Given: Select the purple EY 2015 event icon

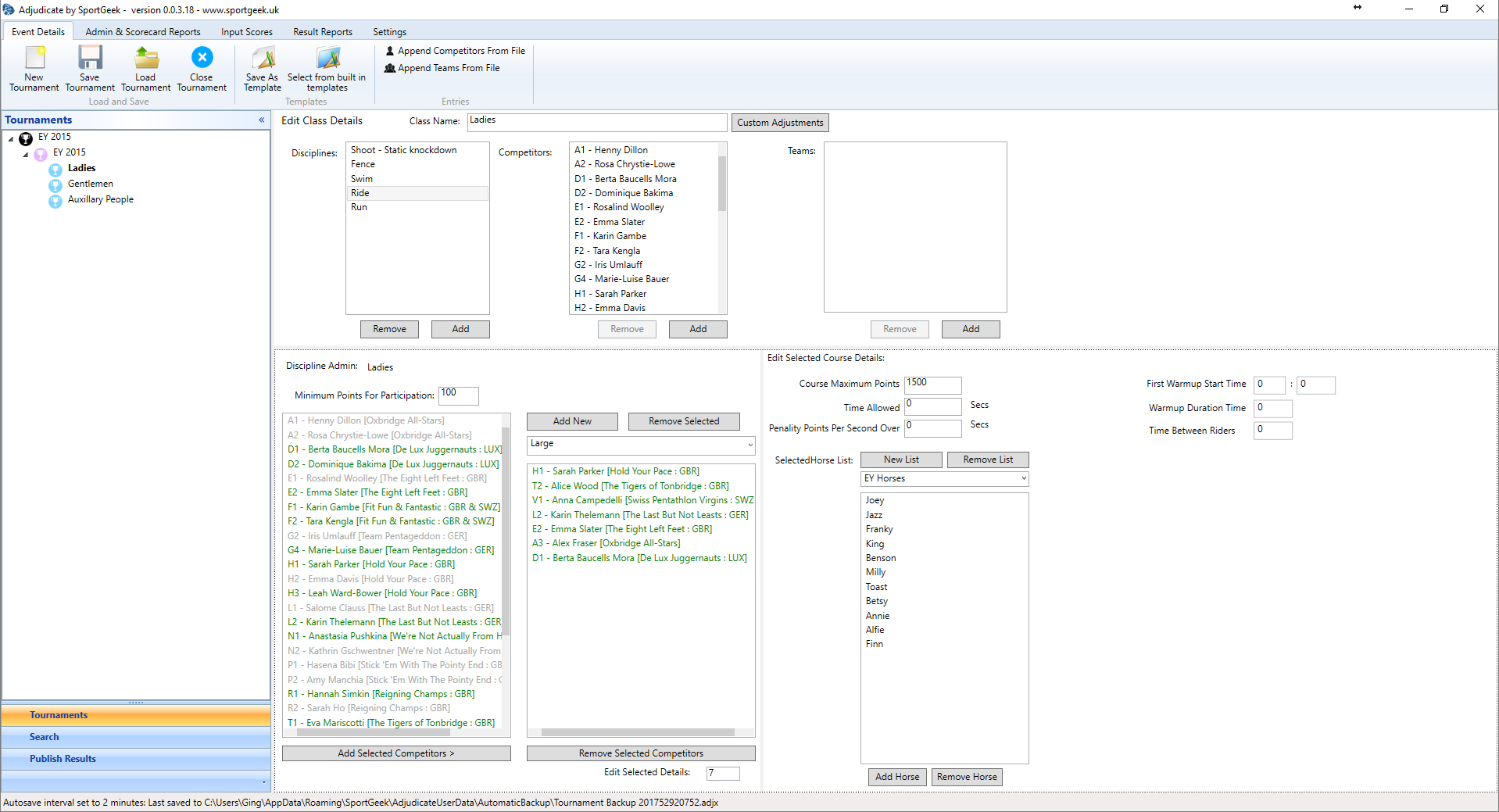Looking at the screenshot, I should point(41,154).
